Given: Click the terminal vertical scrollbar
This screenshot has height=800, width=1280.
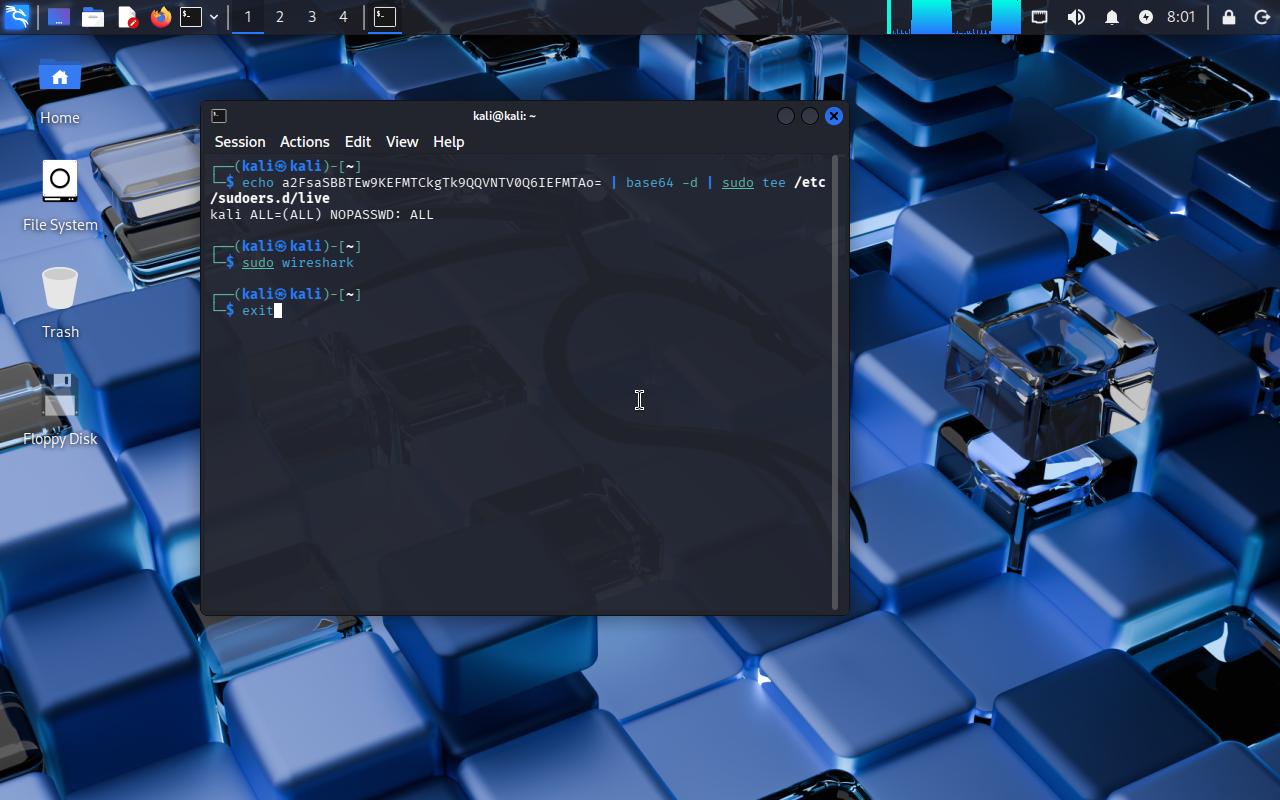Looking at the screenshot, I should click(x=836, y=380).
